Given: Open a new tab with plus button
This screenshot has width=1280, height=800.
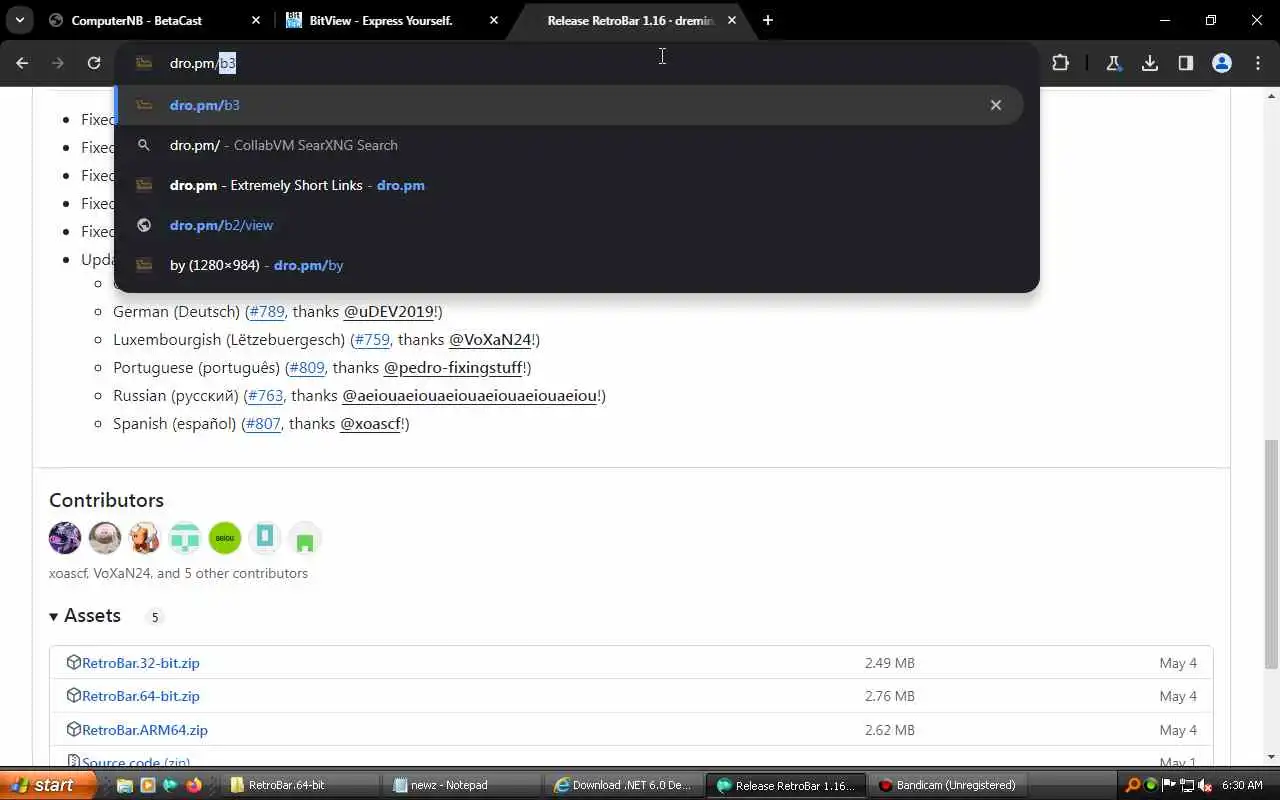Looking at the screenshot, I should 767,20.
